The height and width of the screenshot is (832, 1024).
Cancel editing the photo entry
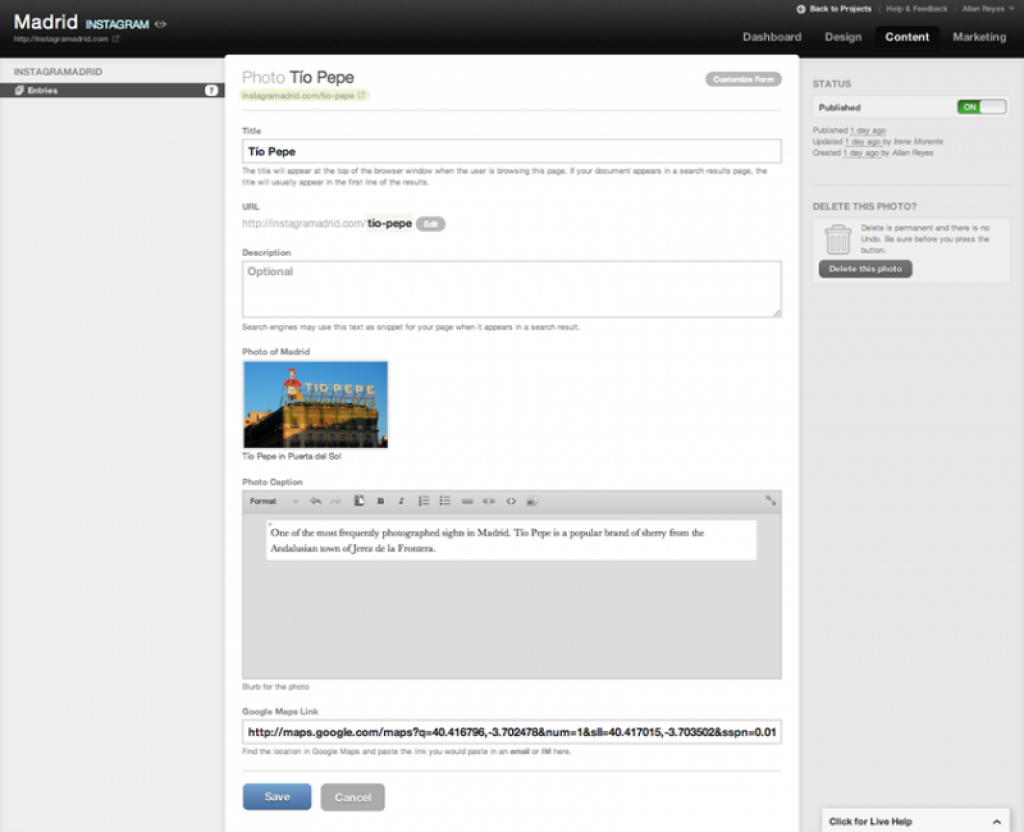353,797
